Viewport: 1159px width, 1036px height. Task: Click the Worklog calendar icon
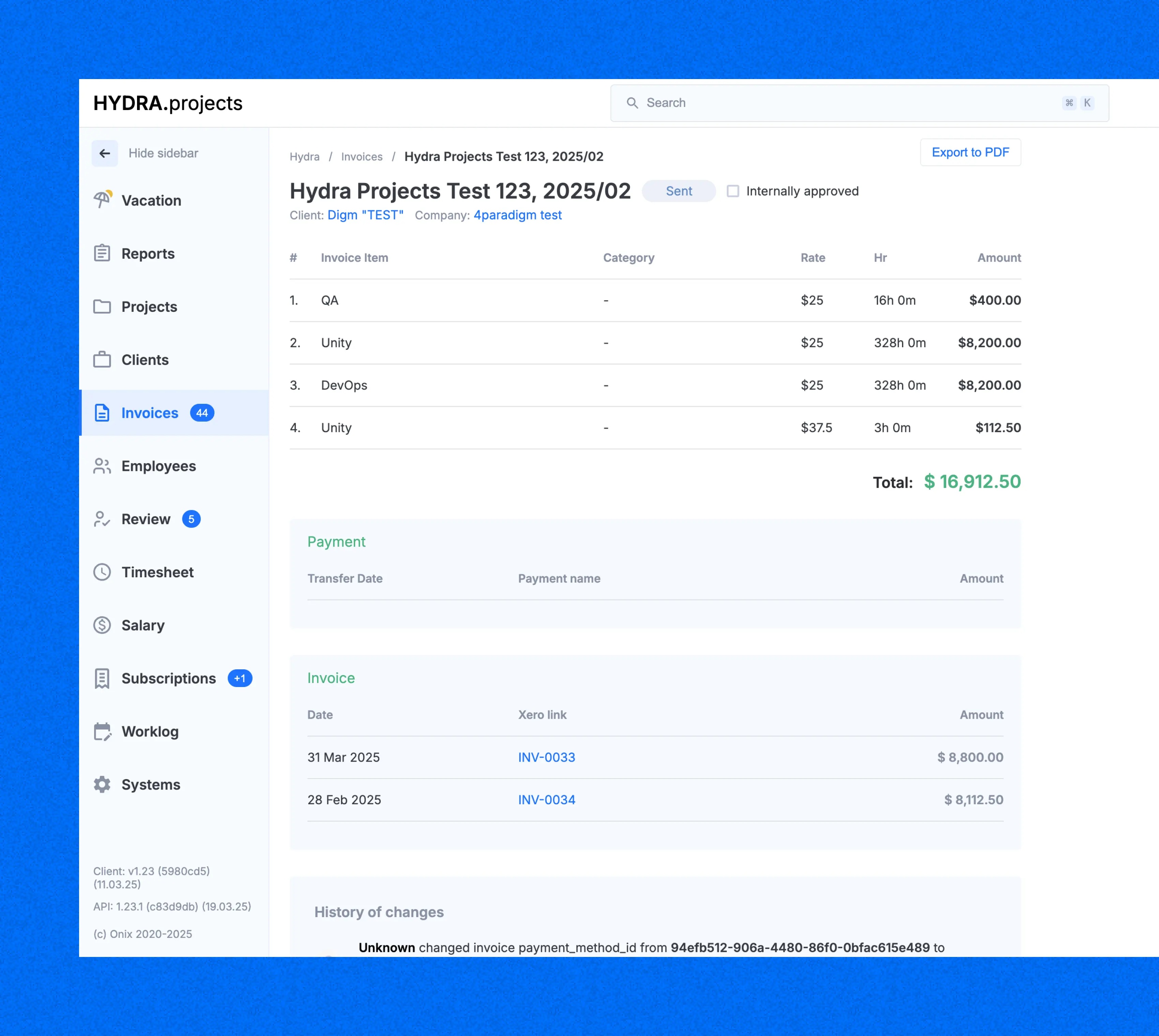103,731
